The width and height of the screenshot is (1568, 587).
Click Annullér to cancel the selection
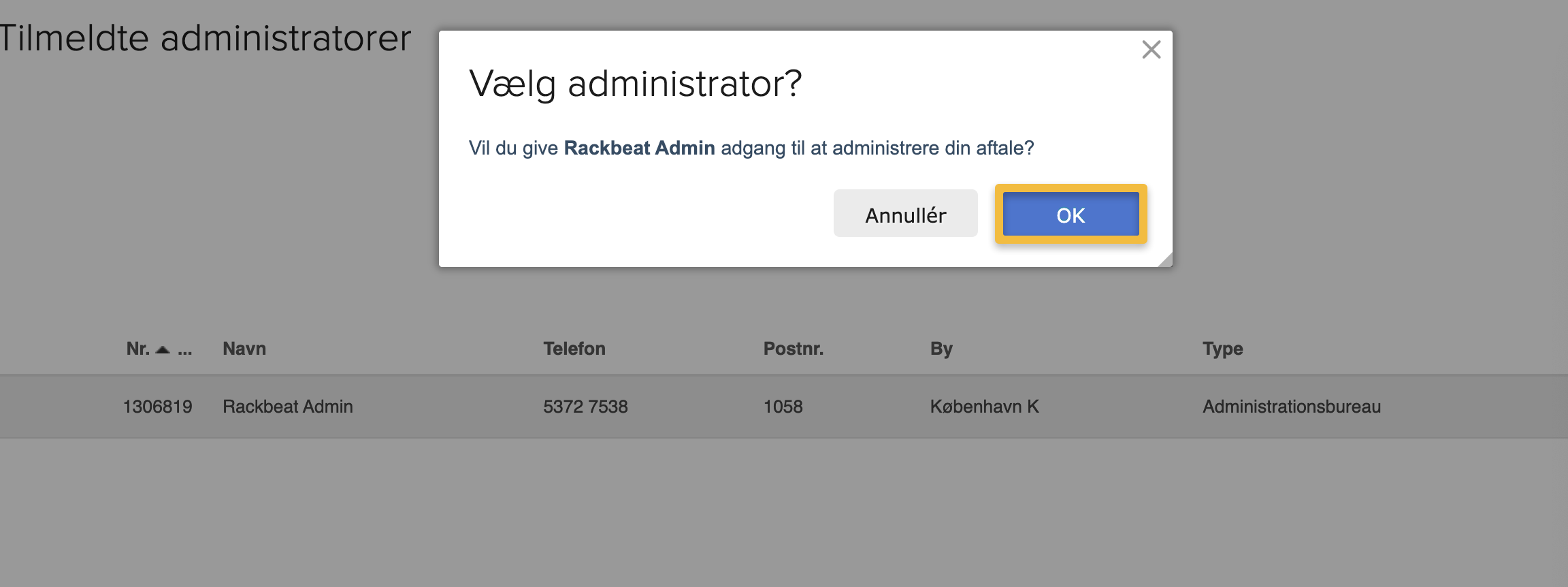click(x=905, y=213)
